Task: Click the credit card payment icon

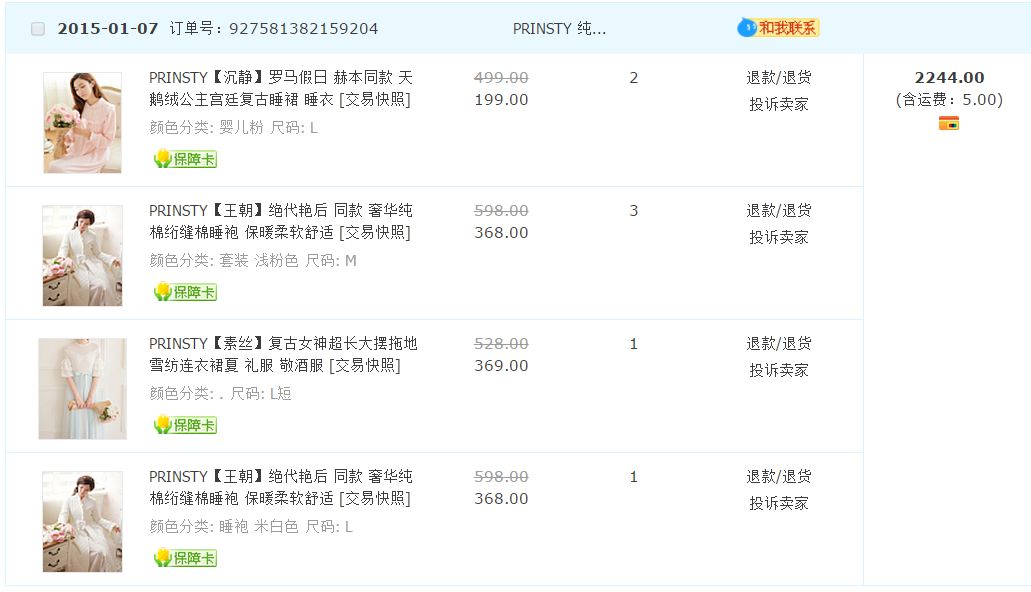Action: (x=949, y=123)
